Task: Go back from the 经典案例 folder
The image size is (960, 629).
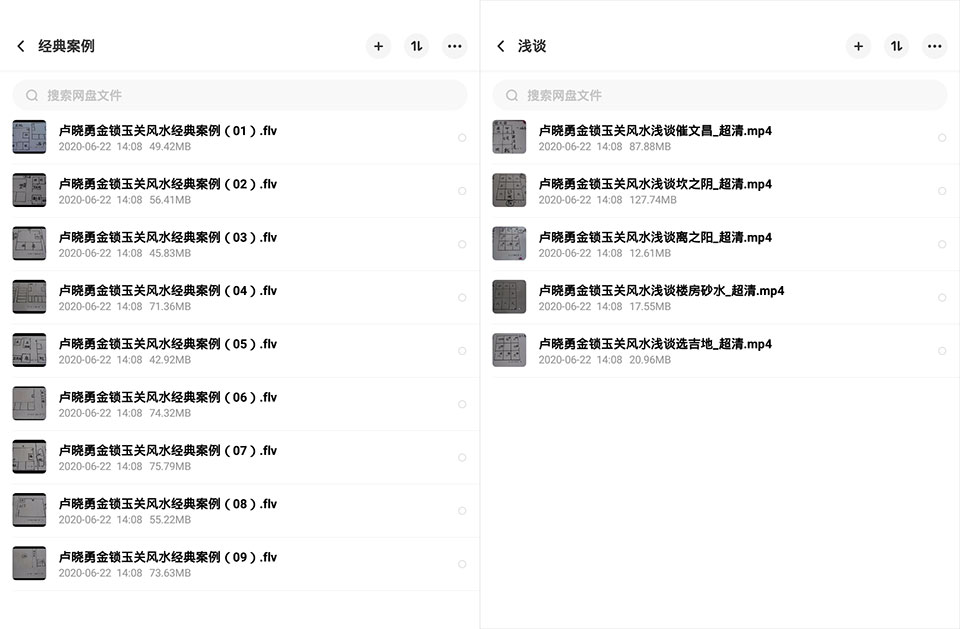Action: click(21, 46)
